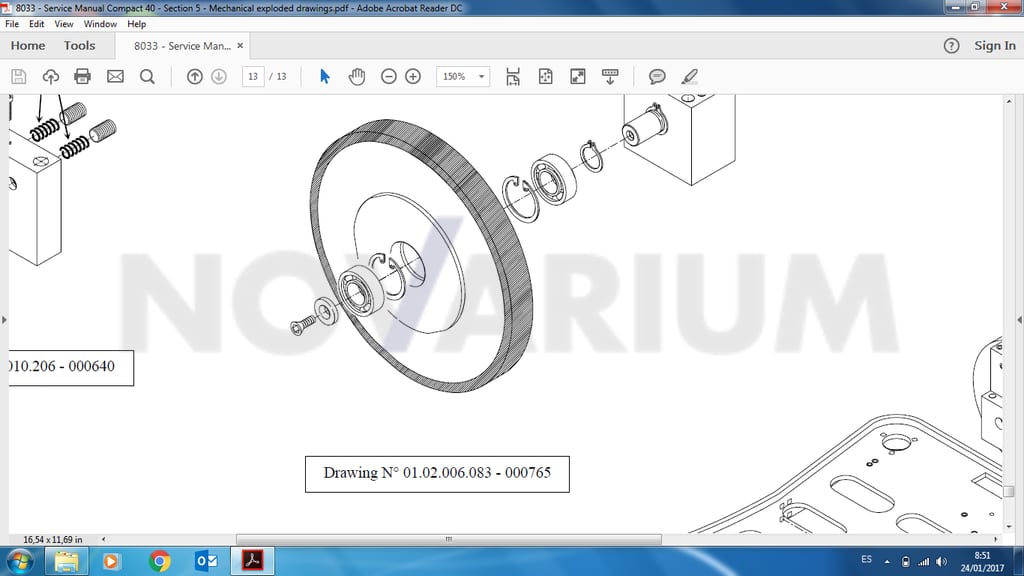Open the Help menu
This screenshot has width=1024, height=576.
click(x=136, y=24)
